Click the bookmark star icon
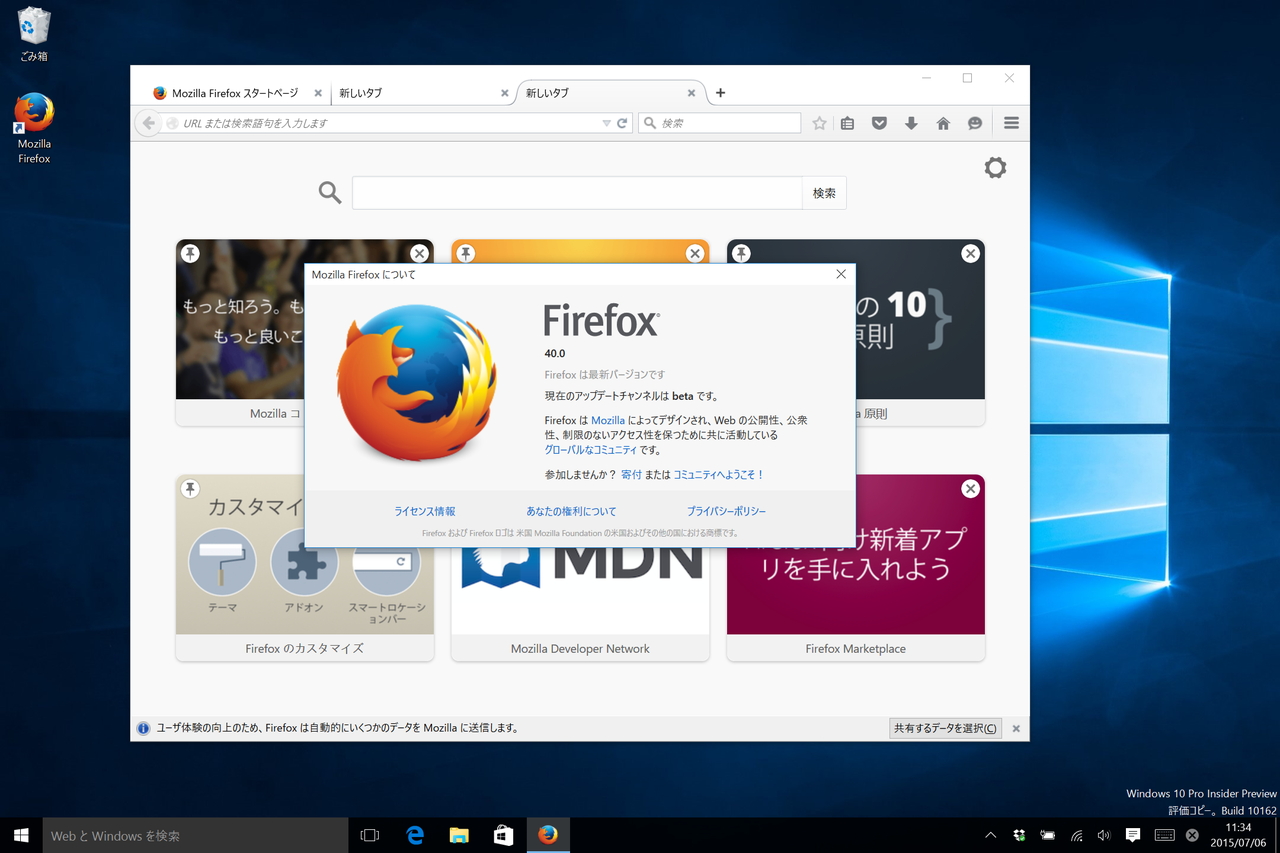The image size is (1280, 853). pyautogui.click(x=819, y=122)
